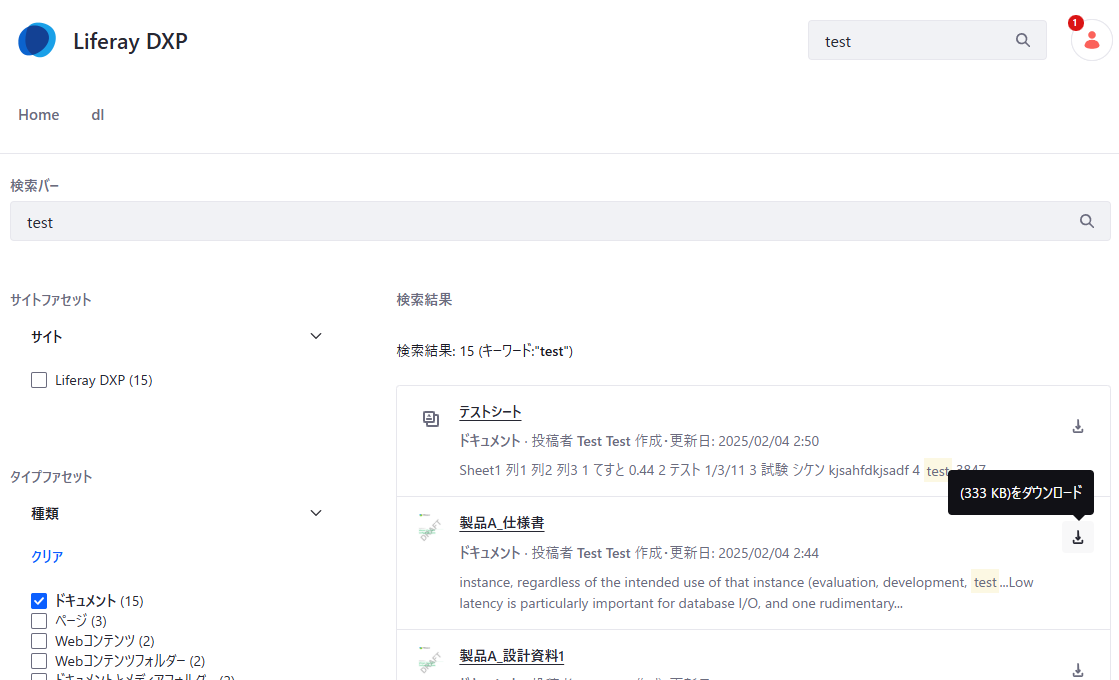Go to the Home navigation item

tap(39, 115)
